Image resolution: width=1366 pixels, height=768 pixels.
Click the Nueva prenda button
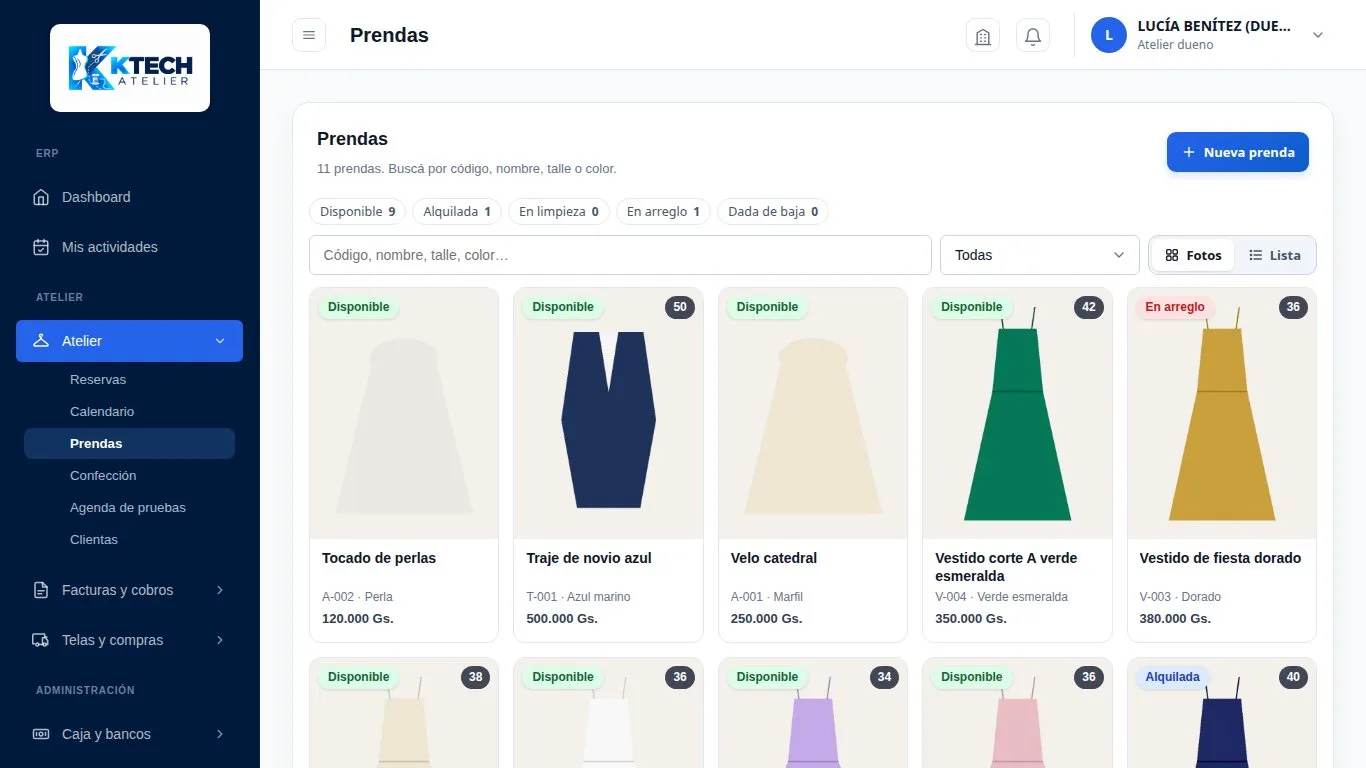[x=1238, y=152]
